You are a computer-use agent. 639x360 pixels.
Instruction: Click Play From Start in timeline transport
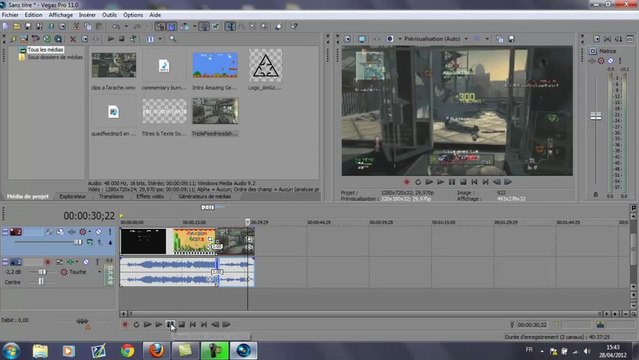148,325
